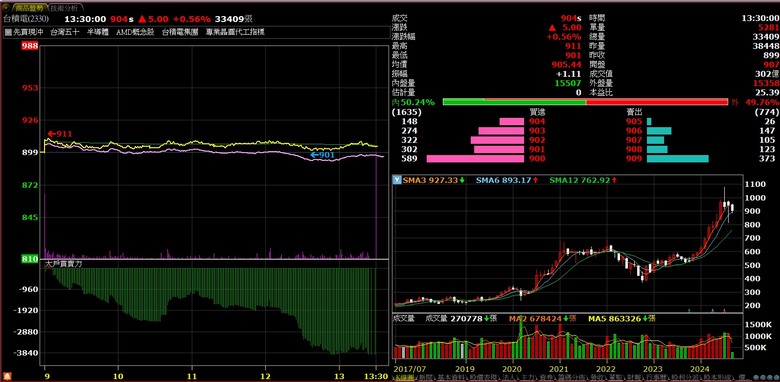Click the 外盤量 15358 value
This screenshot has height=382, width=780.
click(x=766, y=84)
